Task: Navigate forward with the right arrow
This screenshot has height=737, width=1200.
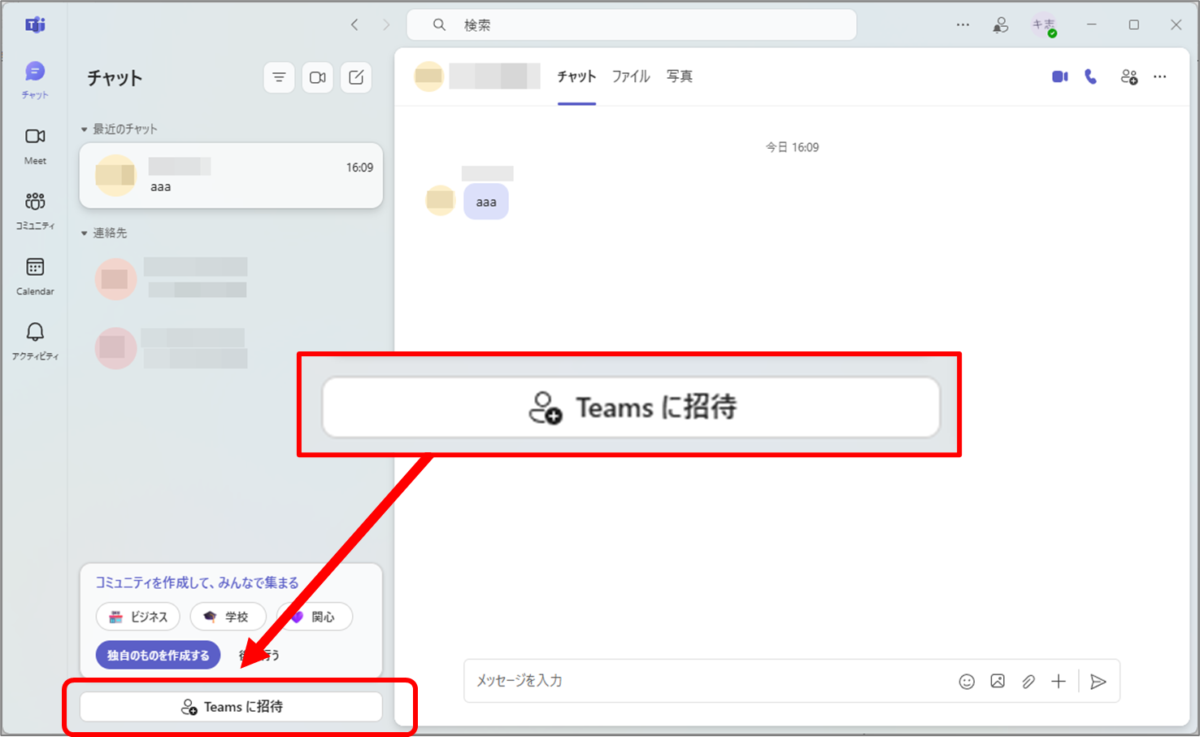Action: click(x=386, y=25)
